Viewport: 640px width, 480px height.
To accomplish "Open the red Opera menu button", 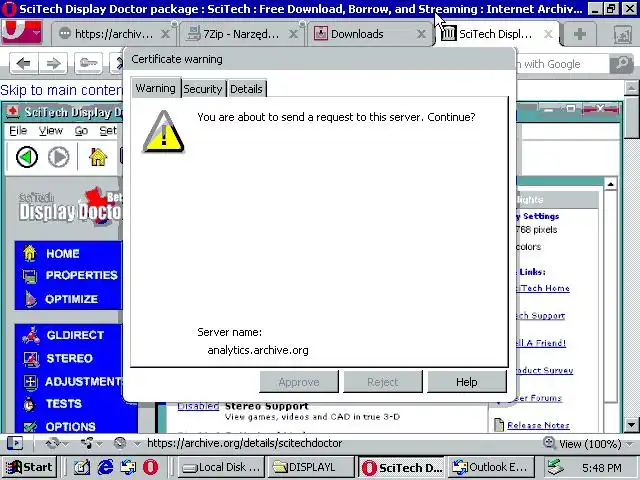I will pos(22,32).
